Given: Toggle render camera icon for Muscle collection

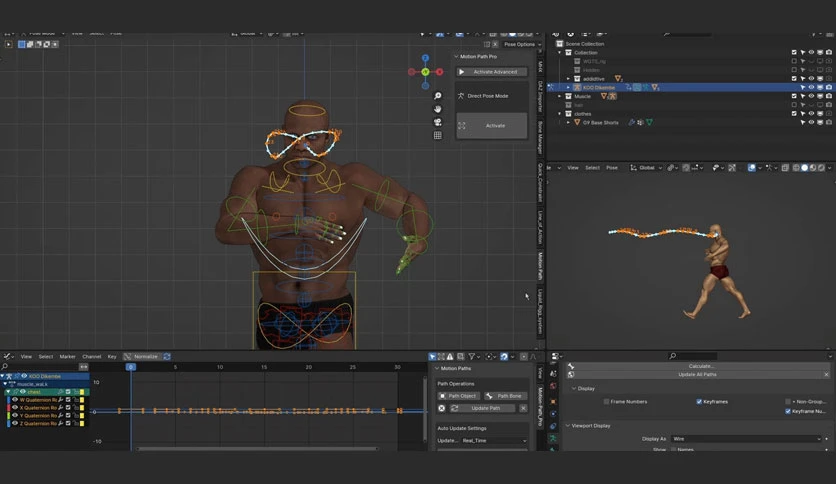Looking at the screenshot, I should pos(829,96).
